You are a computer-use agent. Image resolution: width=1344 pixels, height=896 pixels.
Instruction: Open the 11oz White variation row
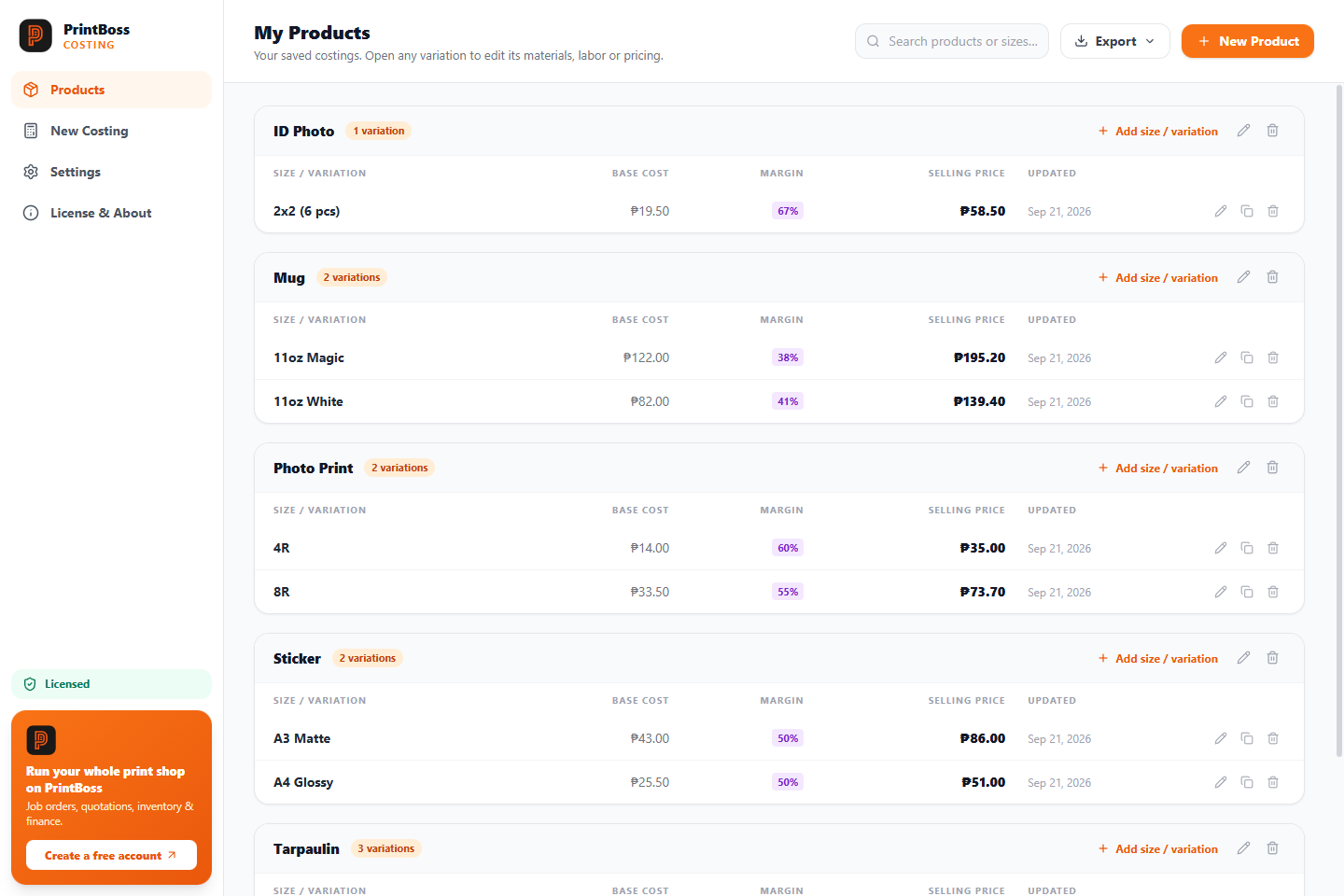pos(779,401)
